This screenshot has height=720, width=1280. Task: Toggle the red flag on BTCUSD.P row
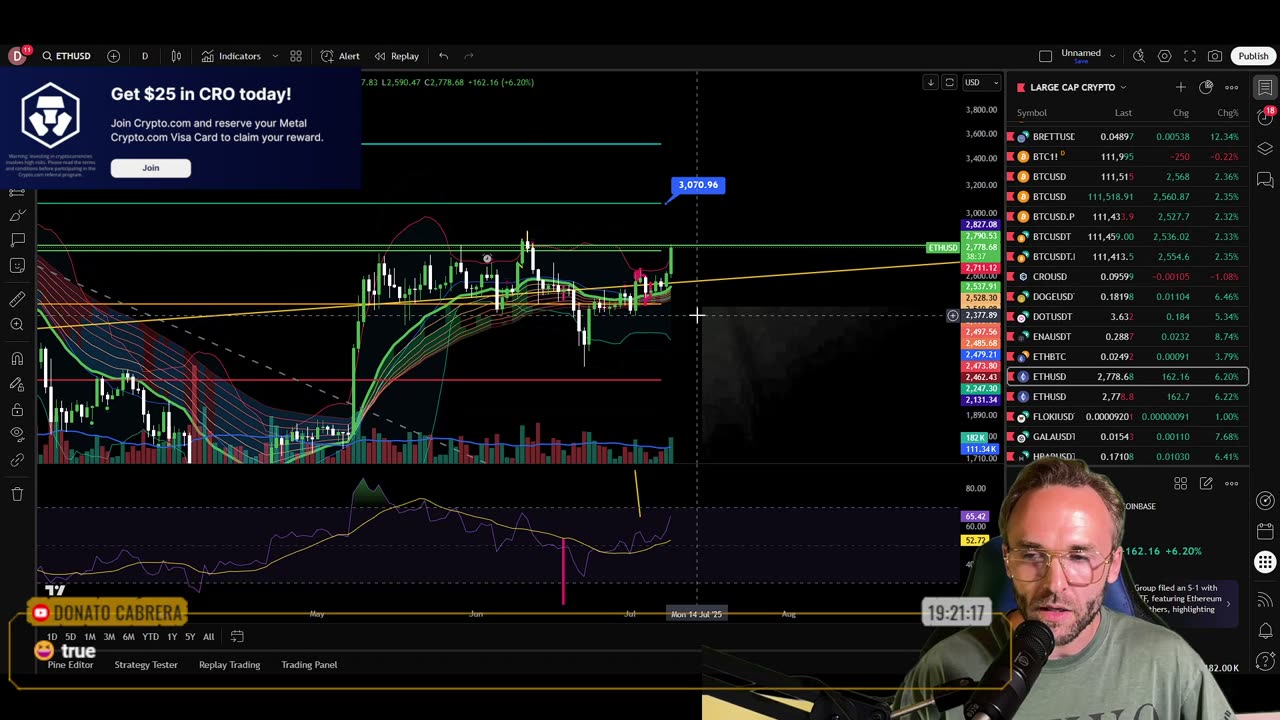(1010, 216)
